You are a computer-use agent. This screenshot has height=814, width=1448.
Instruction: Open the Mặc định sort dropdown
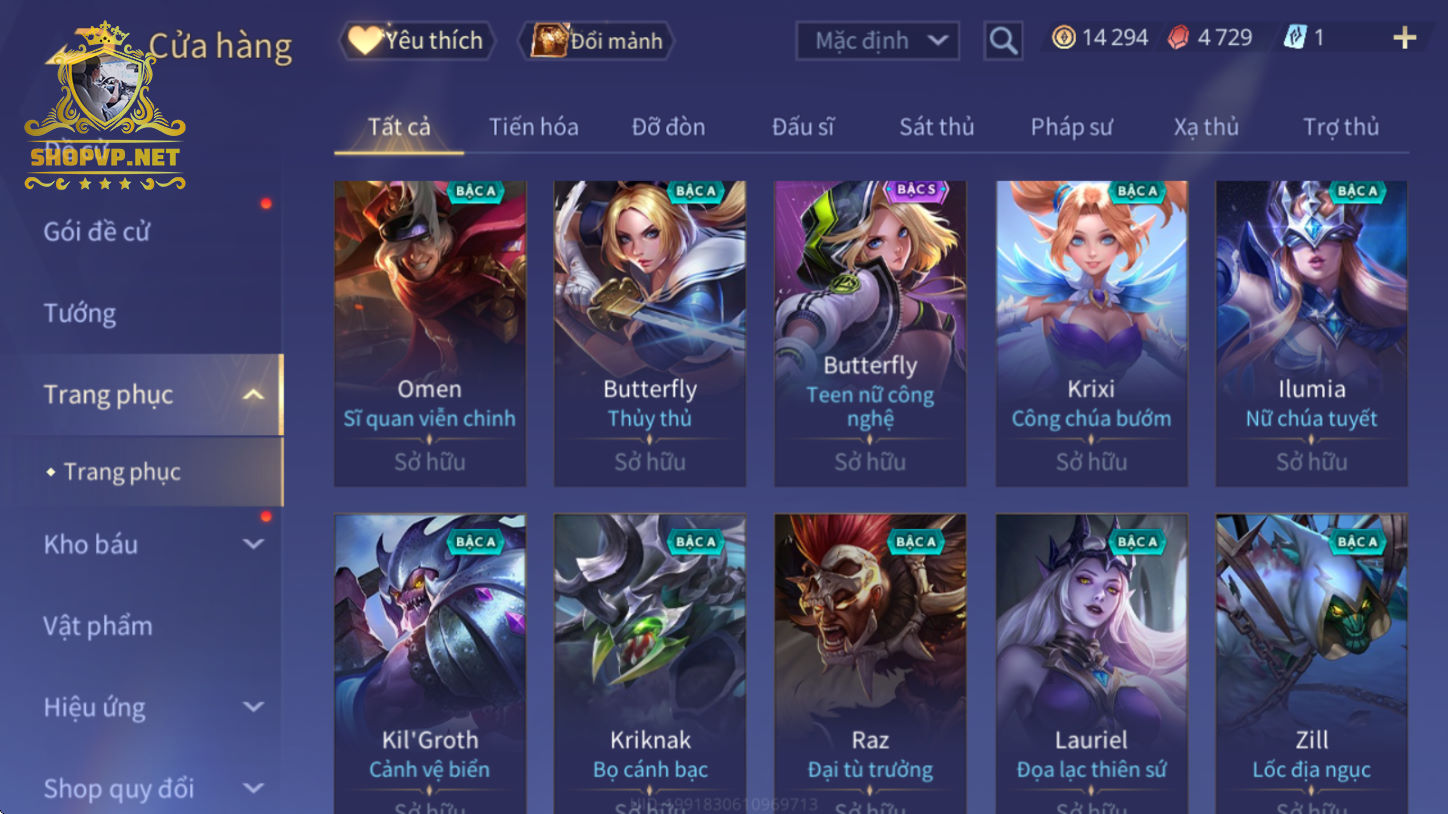[877, 41]
